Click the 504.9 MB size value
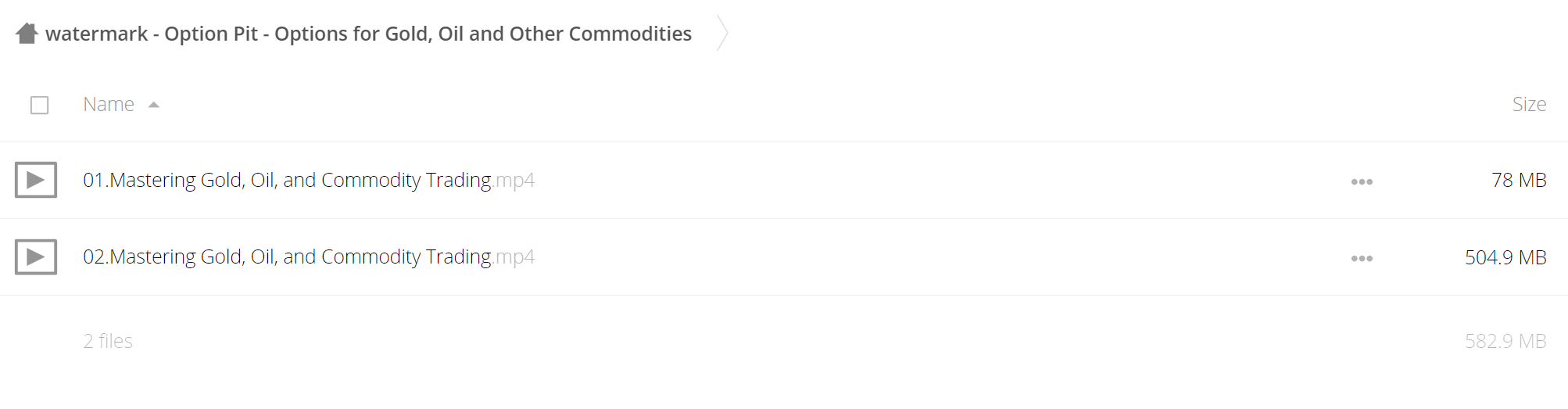Screen dimensions: 1568x409 [1505, 257]
